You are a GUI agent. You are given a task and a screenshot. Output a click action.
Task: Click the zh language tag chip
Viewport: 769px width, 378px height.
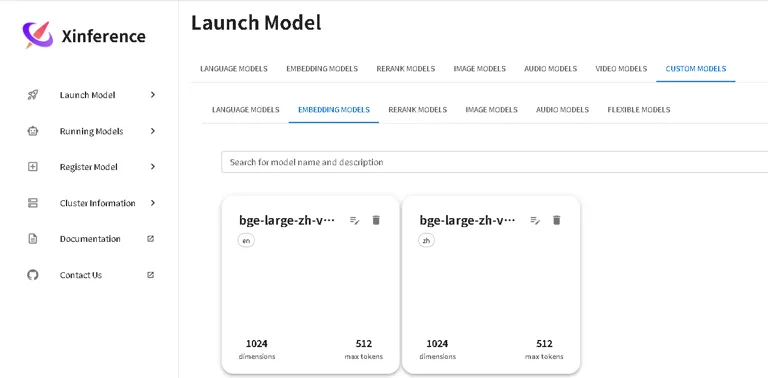click(426, 241)
